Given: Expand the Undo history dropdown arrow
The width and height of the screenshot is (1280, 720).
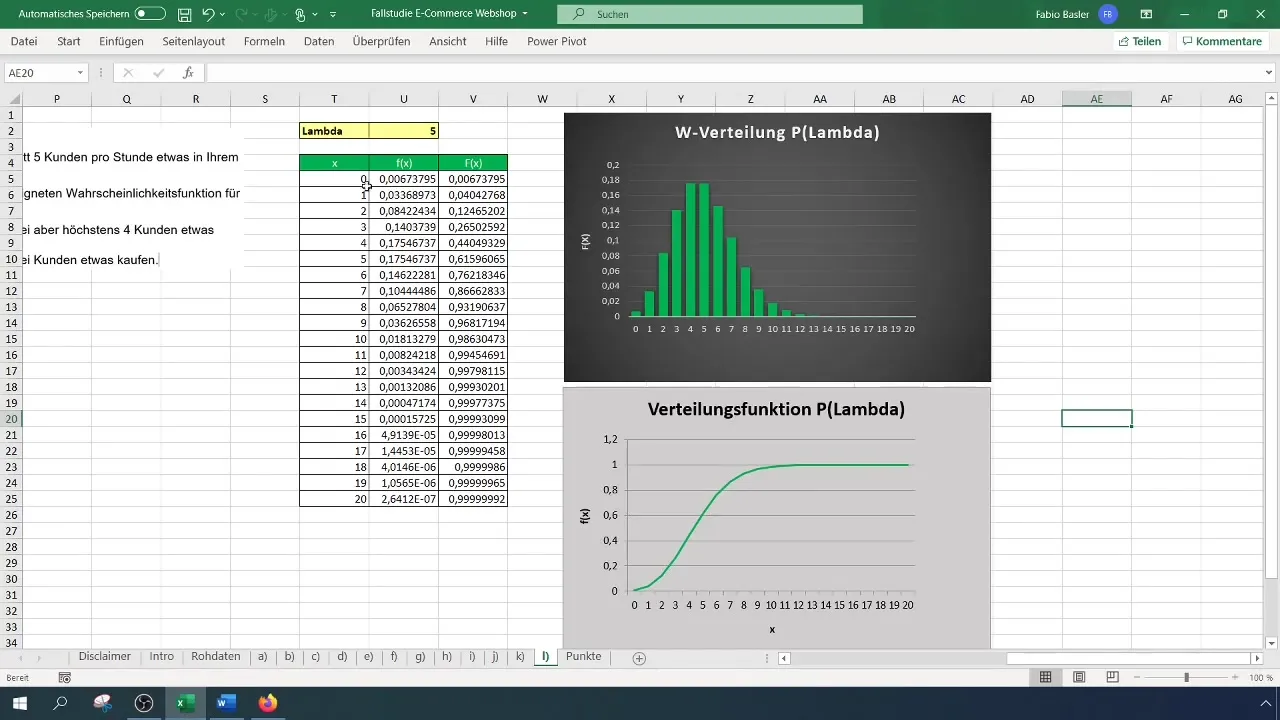Looking at the screenshot, I should [224, 15].
